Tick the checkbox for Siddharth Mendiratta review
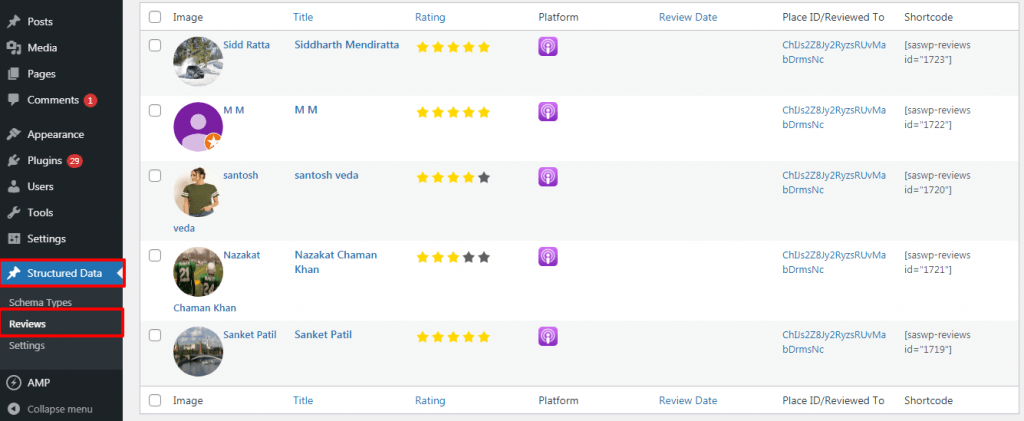This screenshot has width=1024, height=421. (x=155, y=46)
